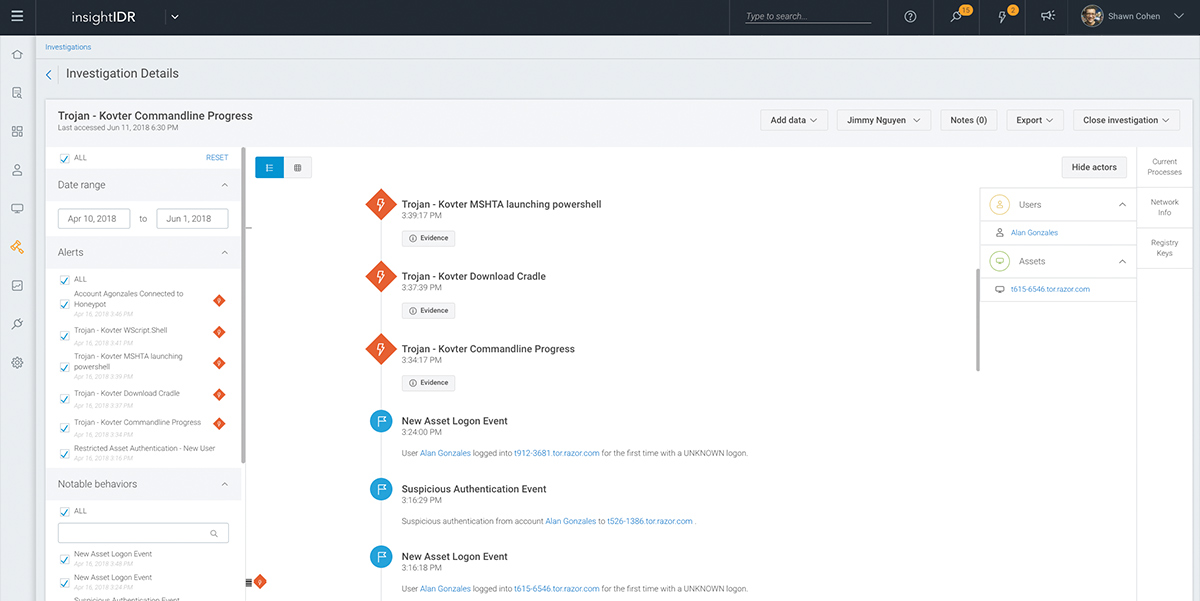1200x601 pixels.
Task: Switch to the table grid view icon
Action: 298,168
